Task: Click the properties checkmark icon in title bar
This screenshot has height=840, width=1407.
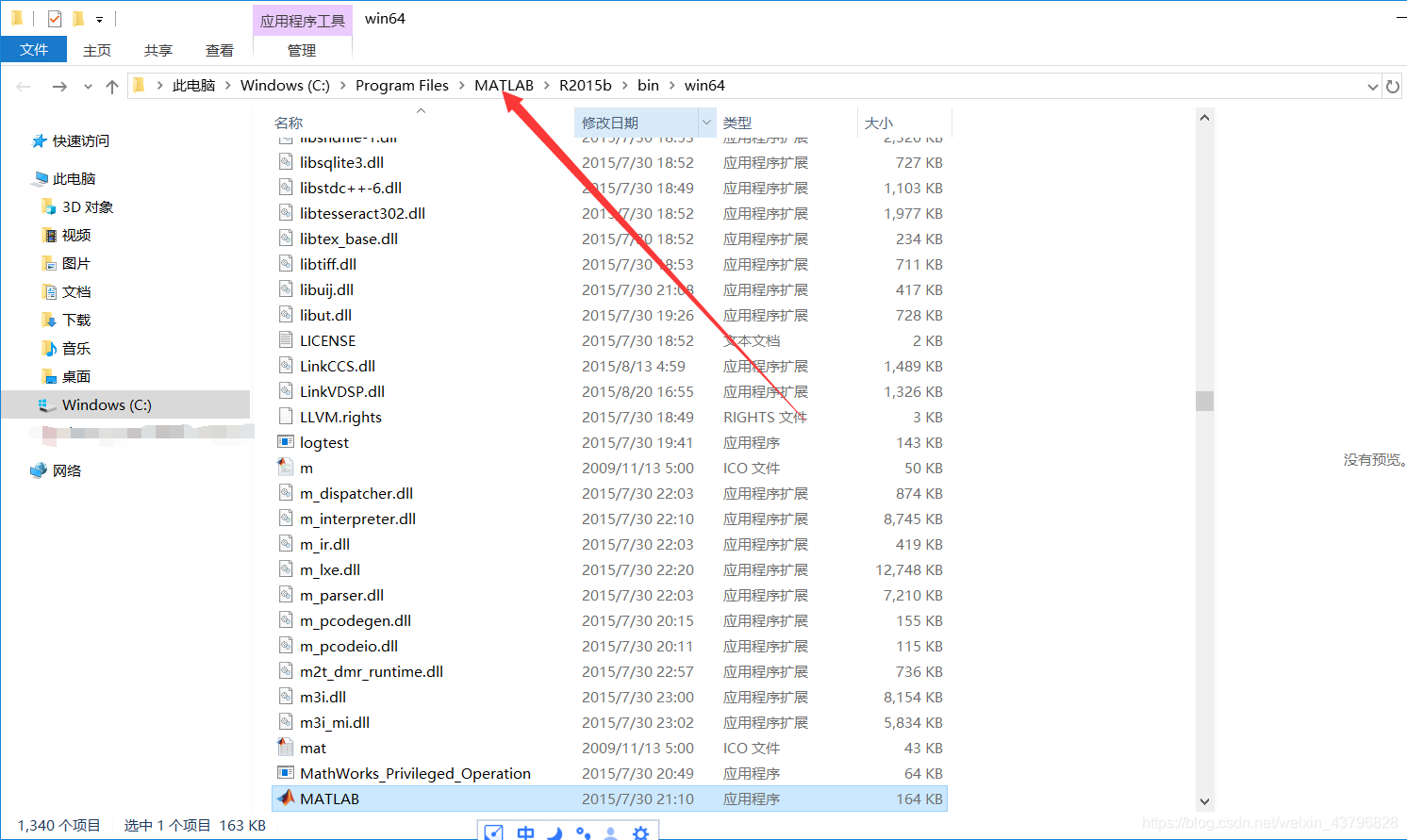Action: tap(55, 19)
